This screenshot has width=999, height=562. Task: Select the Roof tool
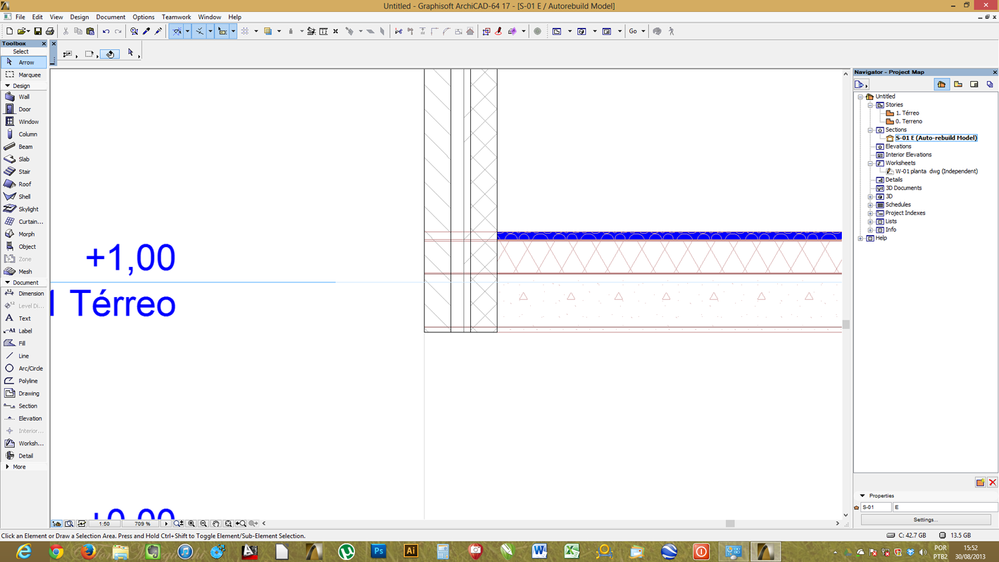pyautogui.click(x=23, y=184)
